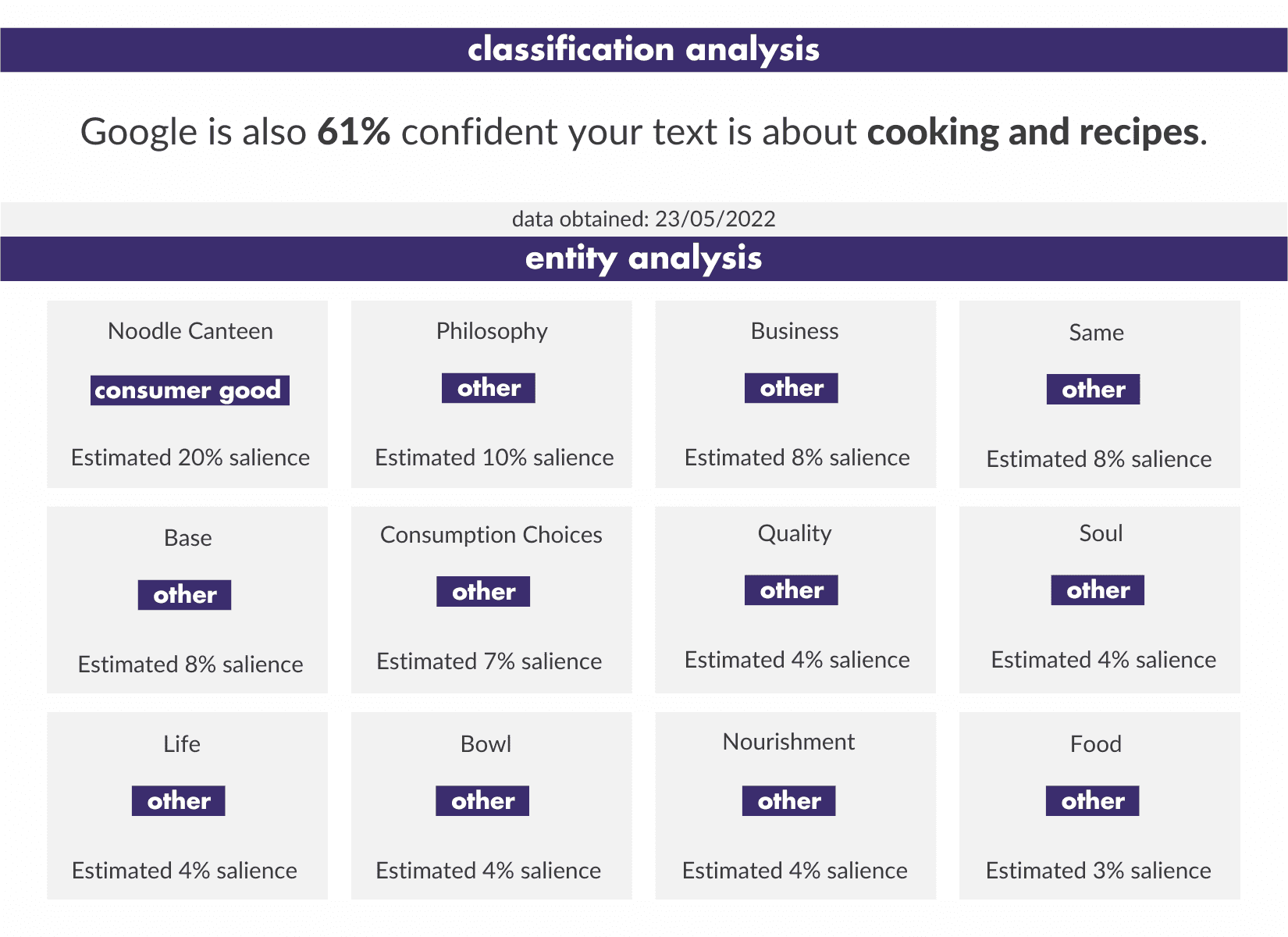1288x937 pixels.
Task: Click the Consumption Choices card title
Action: [x=491, y=535]
